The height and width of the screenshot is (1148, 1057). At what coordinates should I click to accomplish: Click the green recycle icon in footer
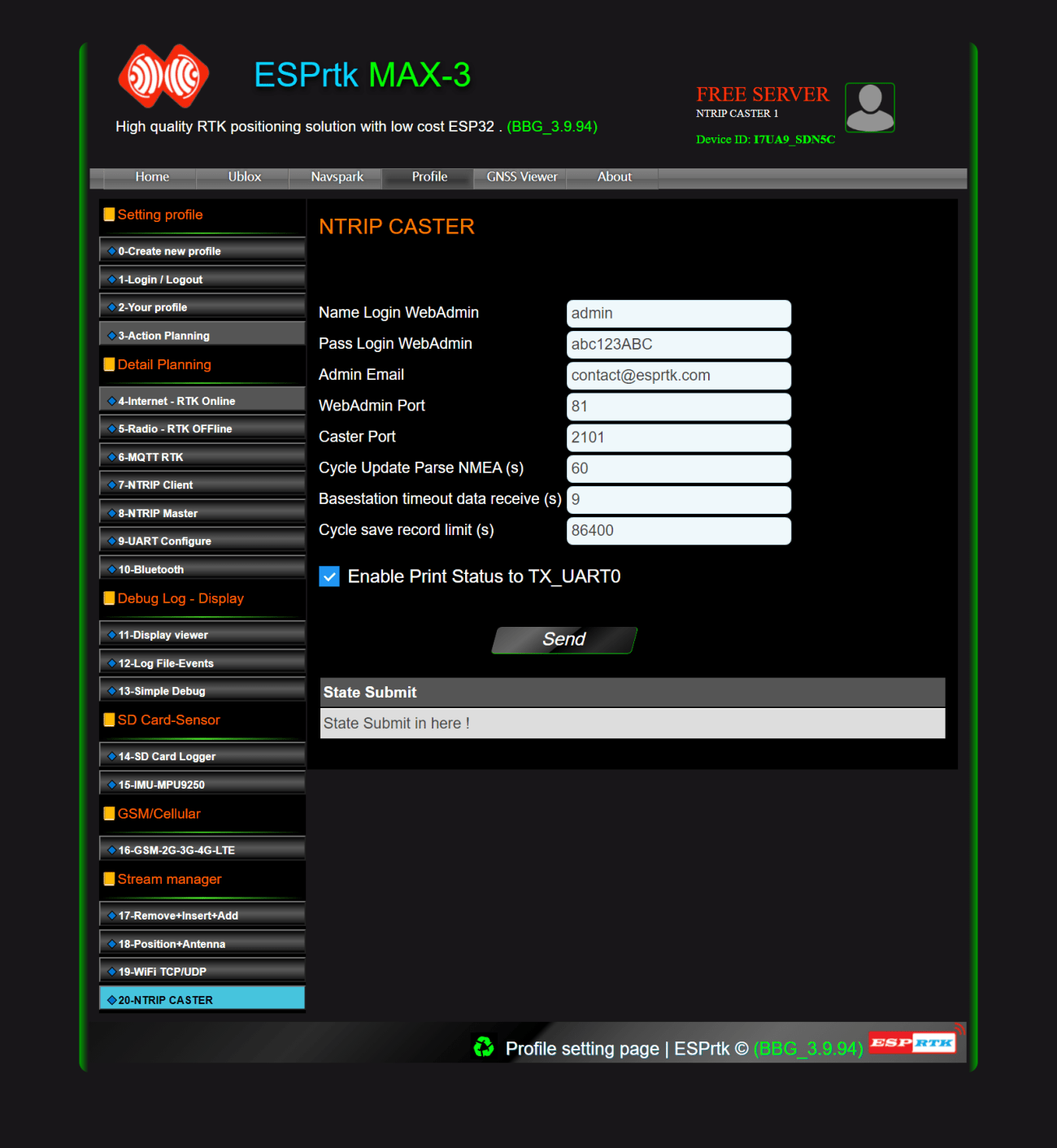[x=484, y=1046]
